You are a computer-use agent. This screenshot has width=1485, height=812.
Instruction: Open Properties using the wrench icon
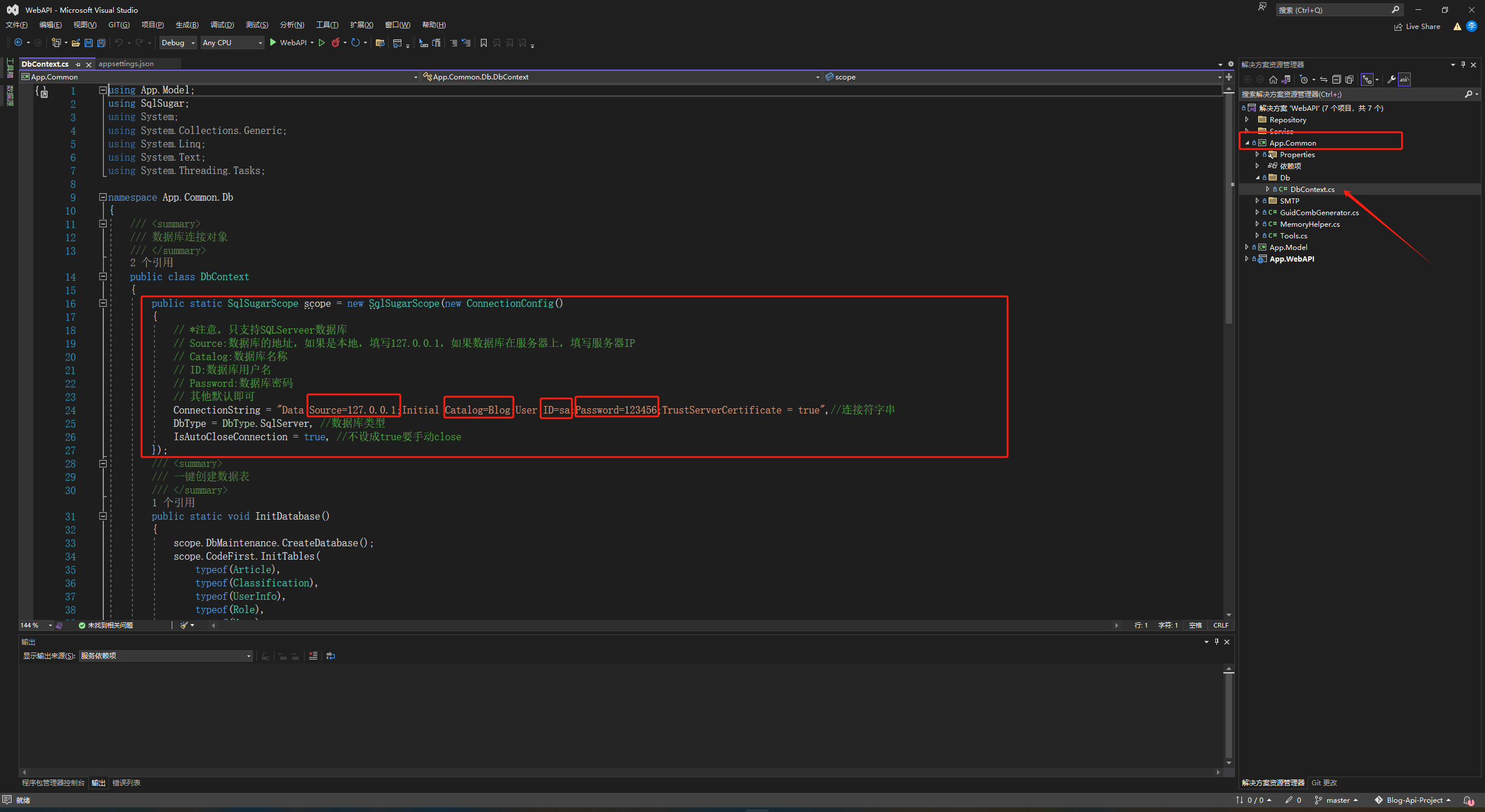point(1391,79)
